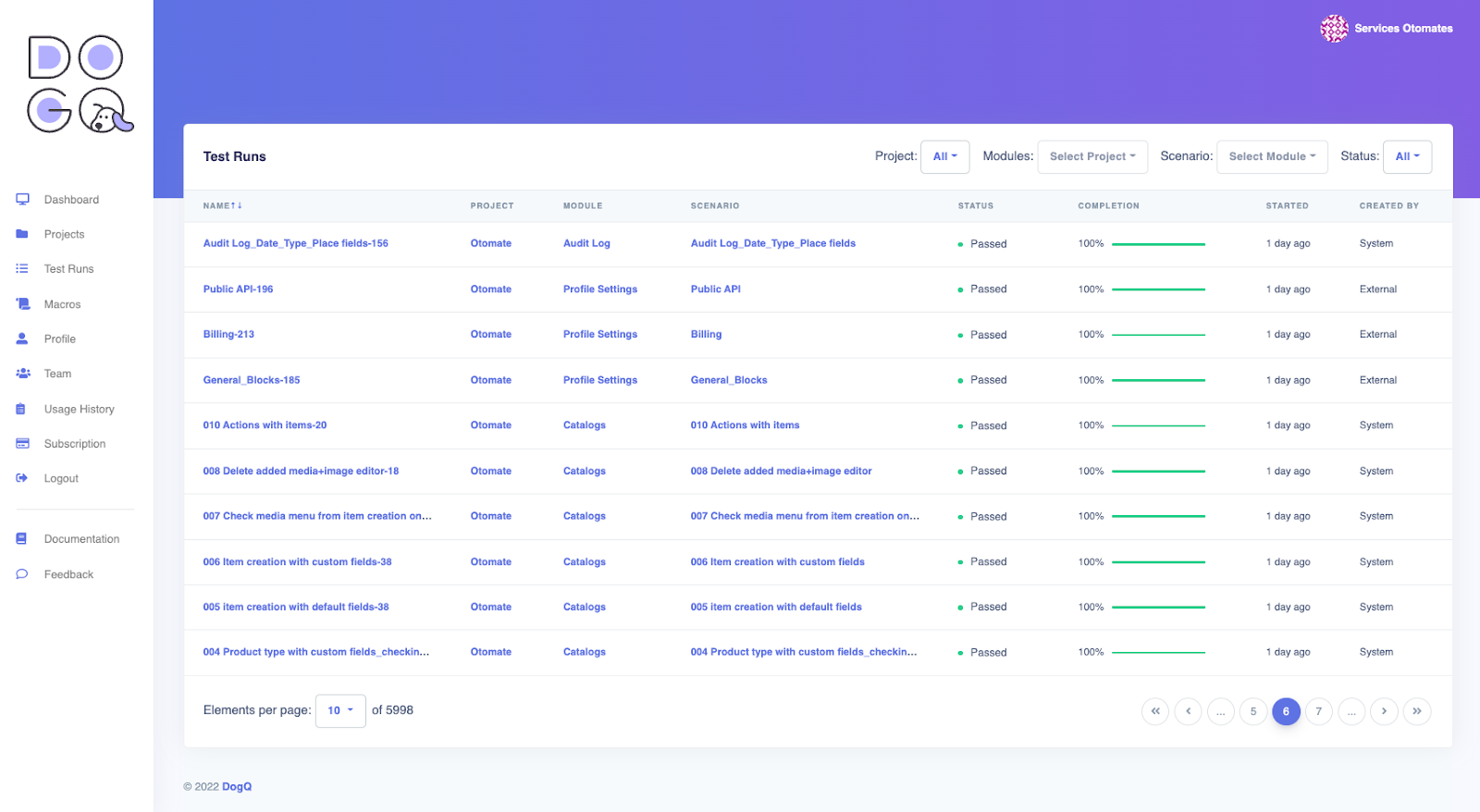Open Dashboard in the sidebar
Image resolution: width=1480 pixels, height=812 pixels.
tap(71, 200)
